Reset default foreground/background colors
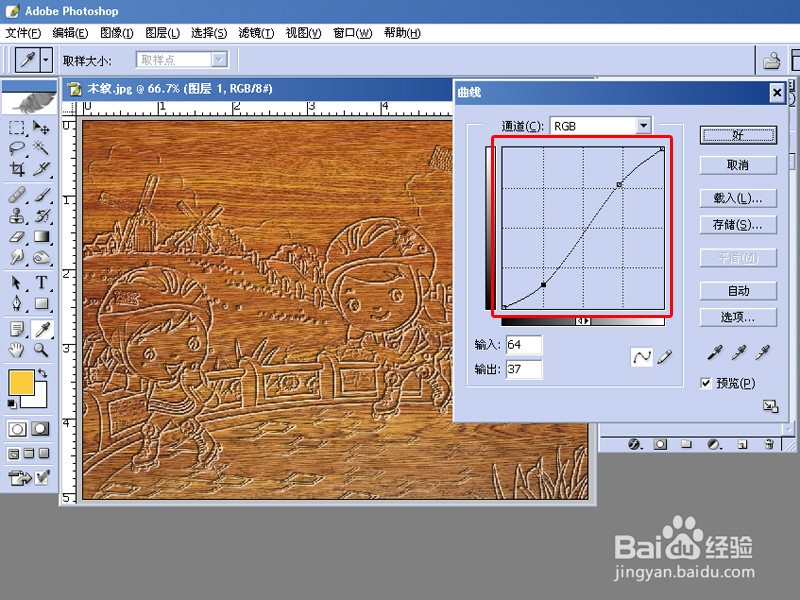 (12, 404)
